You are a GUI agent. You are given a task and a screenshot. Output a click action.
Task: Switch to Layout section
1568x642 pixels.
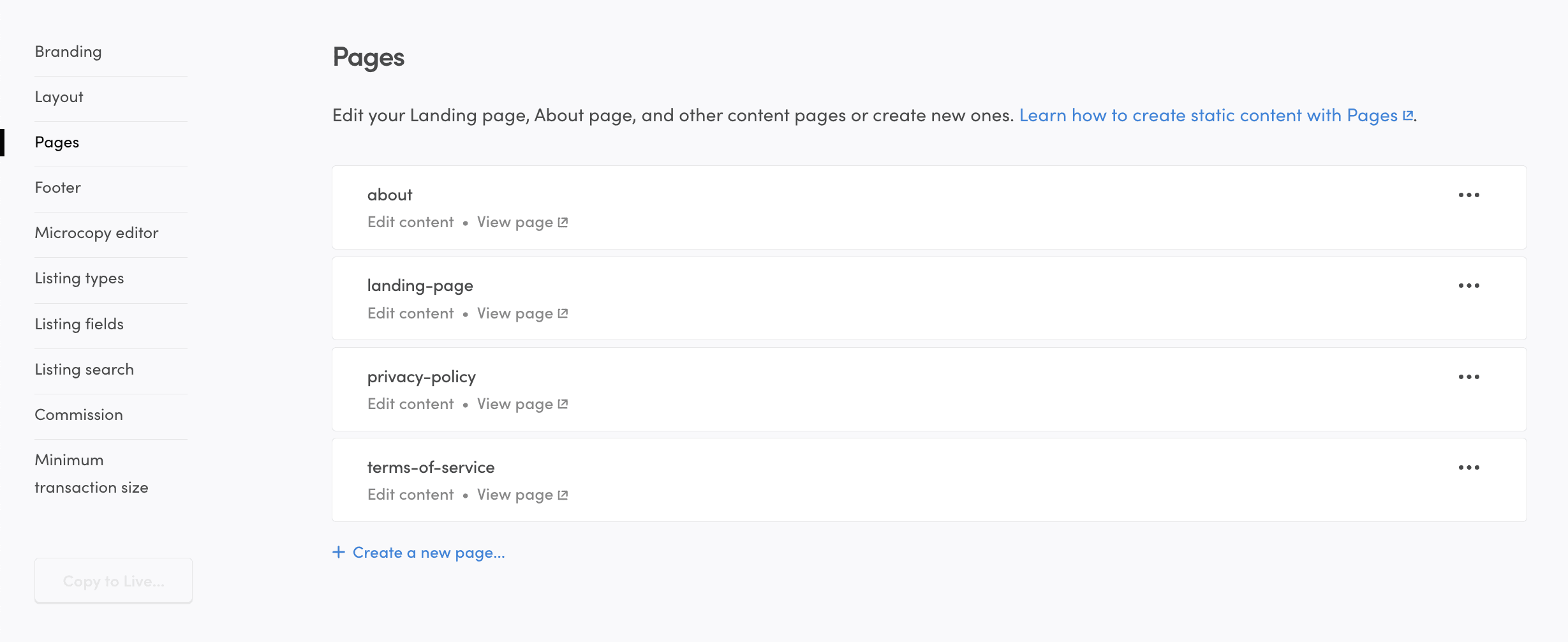[59, 97]
